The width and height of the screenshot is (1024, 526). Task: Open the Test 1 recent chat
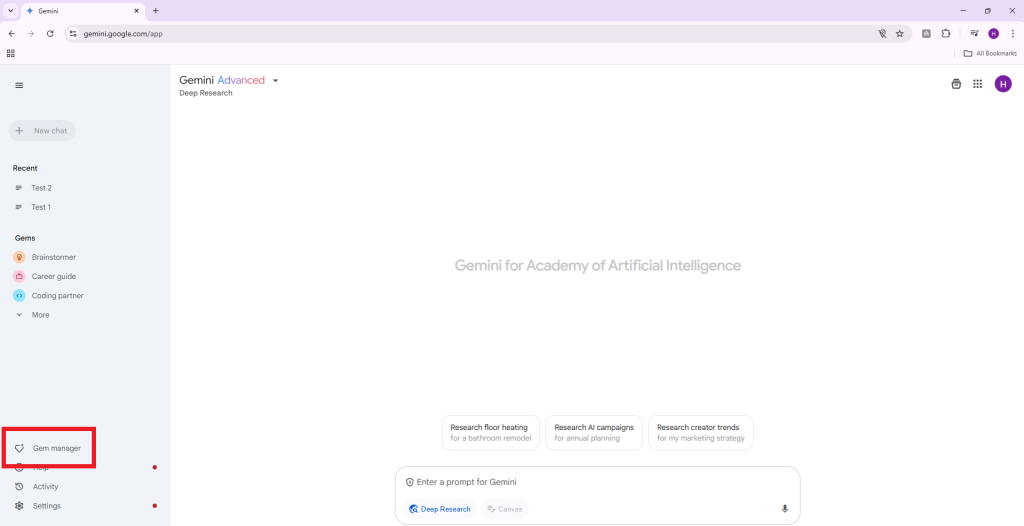coord(41,207)
